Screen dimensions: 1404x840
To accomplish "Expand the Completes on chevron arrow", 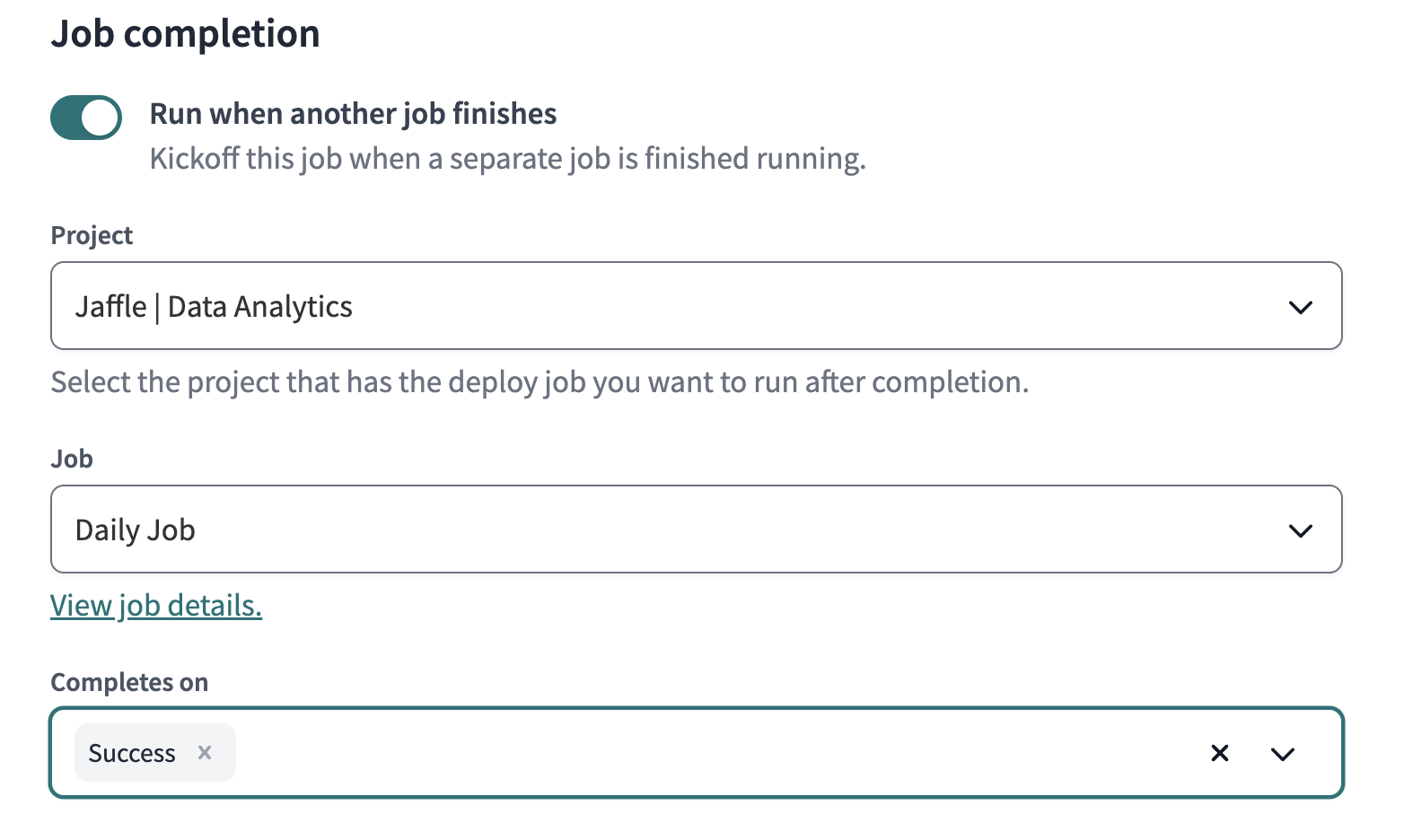I will pyautogui.click(x=1283, y=754).
